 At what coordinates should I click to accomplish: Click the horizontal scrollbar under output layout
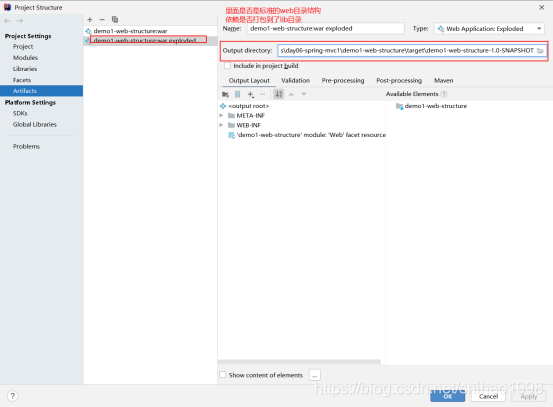(x=299, y=362)
